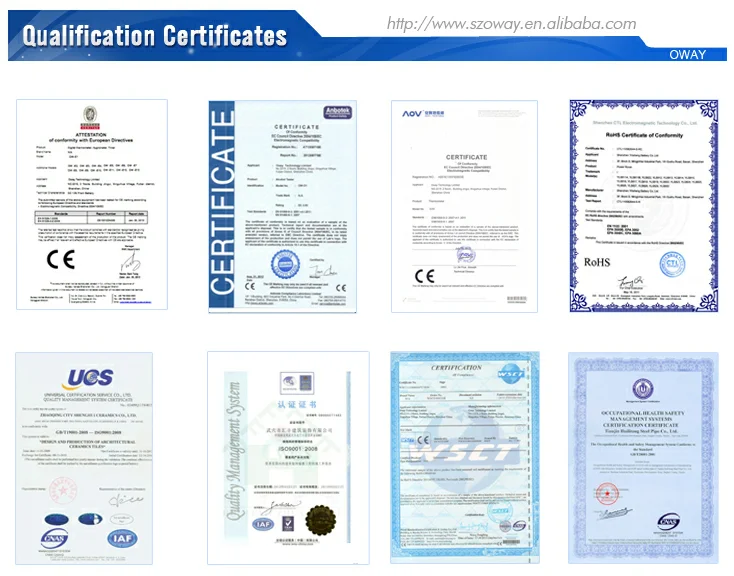
Task: Click the AOV logo on the third certificate
Action: tap(423, 114)
